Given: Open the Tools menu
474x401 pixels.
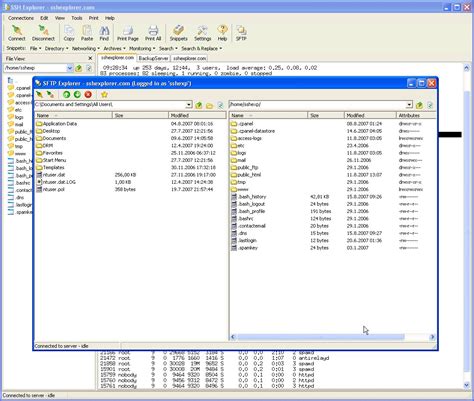Looking at the screenshot, I should click(77, 18).
